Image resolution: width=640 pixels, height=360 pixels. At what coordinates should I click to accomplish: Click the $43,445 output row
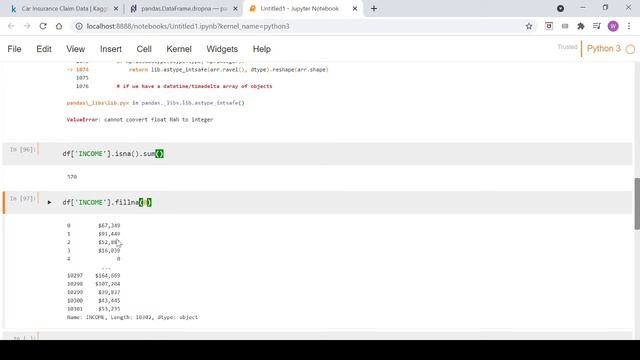[x=93, y=300]
